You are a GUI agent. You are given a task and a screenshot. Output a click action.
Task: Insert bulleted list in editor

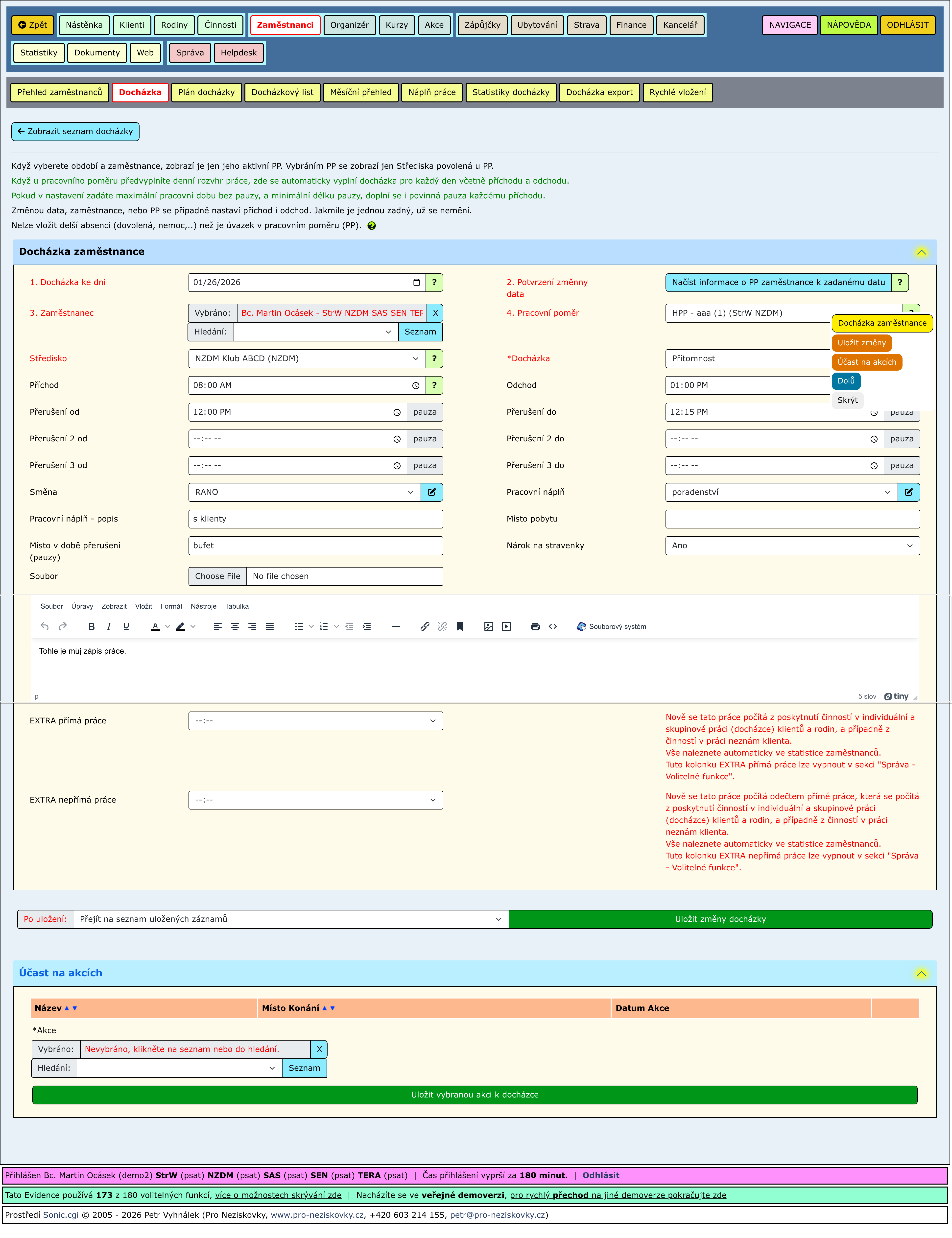click(x=299, y=626)
